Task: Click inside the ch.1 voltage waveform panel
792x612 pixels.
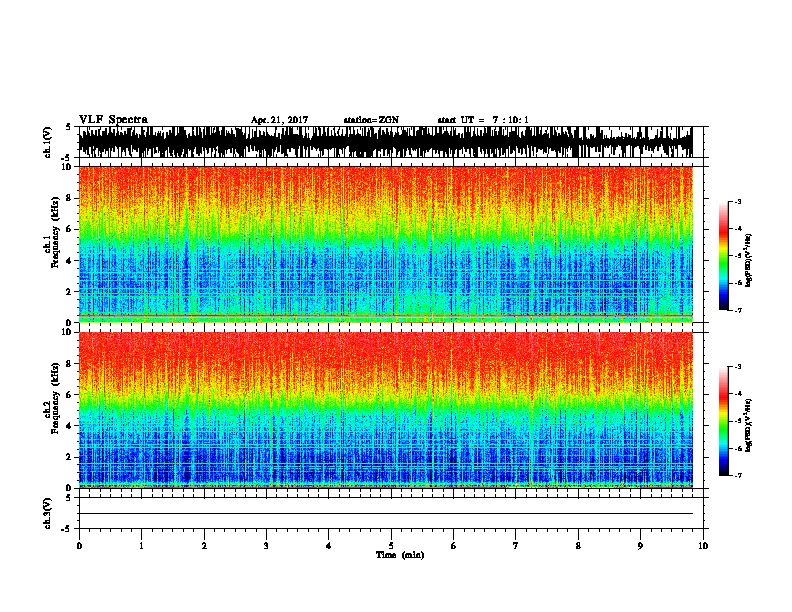Action: (385, 142)
